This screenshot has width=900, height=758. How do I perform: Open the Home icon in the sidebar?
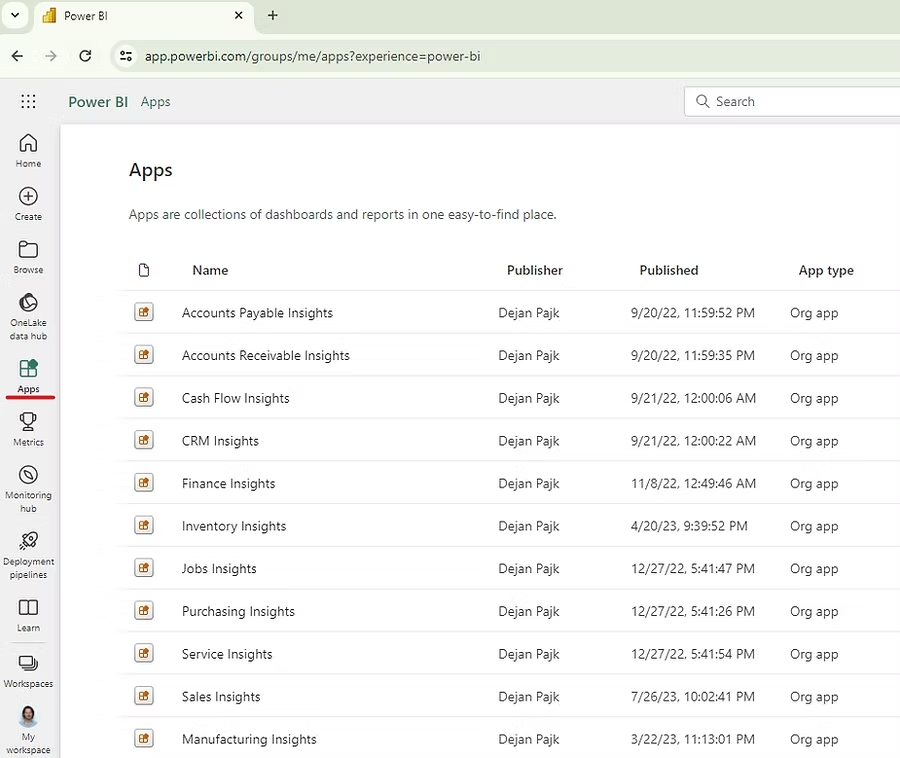click(28, 150)
